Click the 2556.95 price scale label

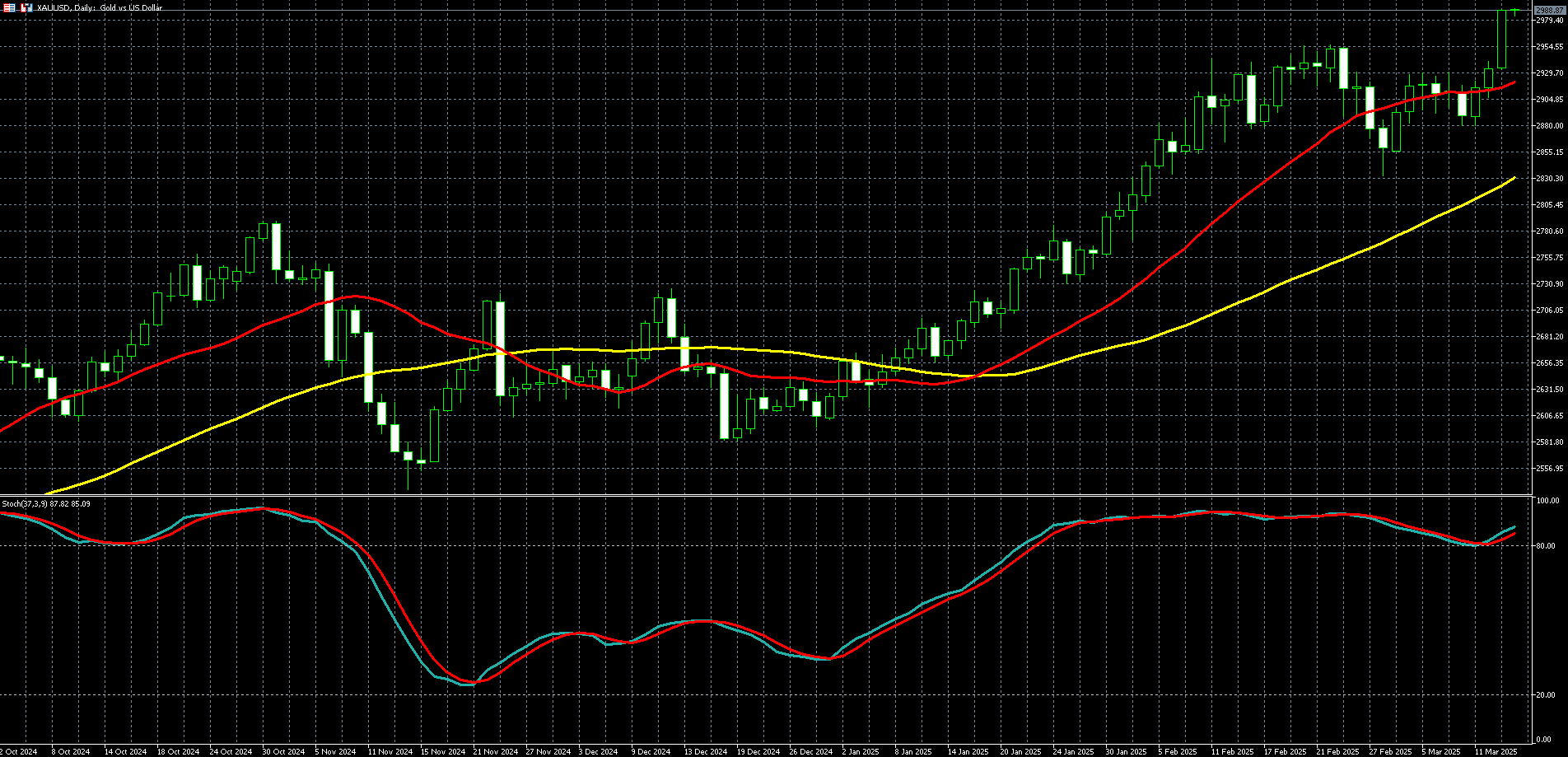[x=1549, y=469]
